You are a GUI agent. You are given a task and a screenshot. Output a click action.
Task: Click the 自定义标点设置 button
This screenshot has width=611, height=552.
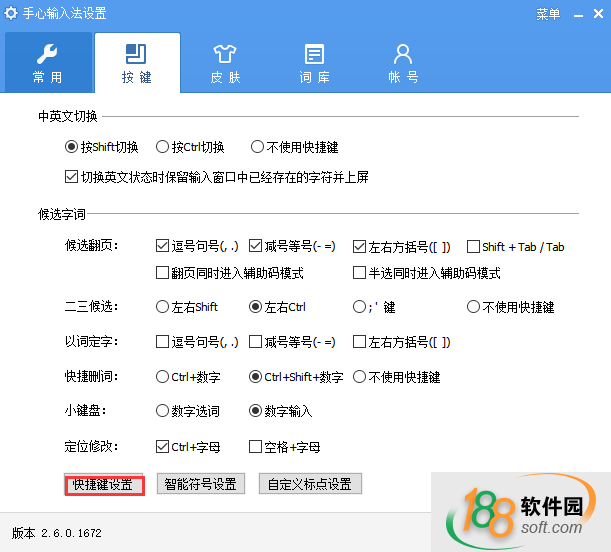click(310, 484)
